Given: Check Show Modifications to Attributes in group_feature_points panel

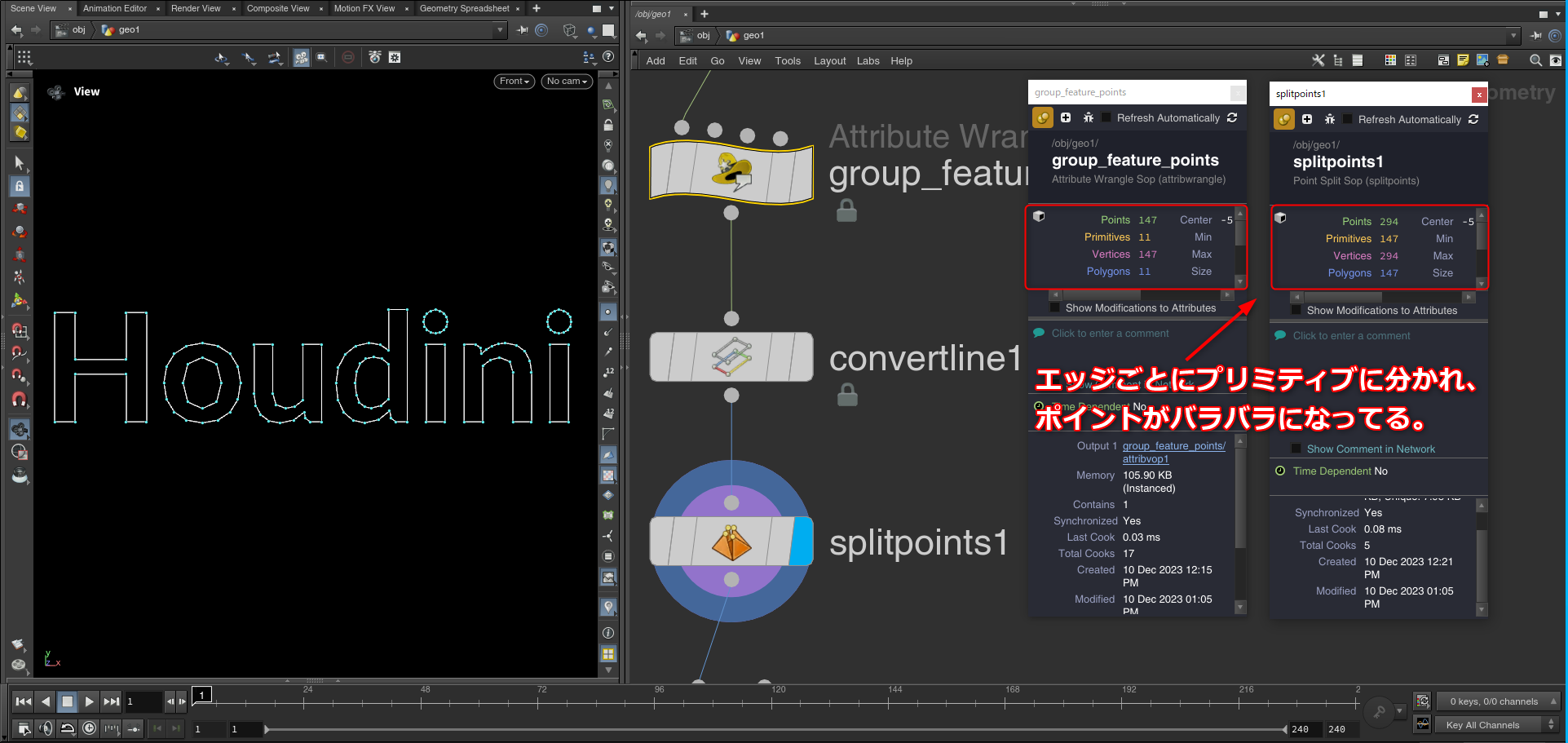Looking at the screenshot, I should point(1055,307).
